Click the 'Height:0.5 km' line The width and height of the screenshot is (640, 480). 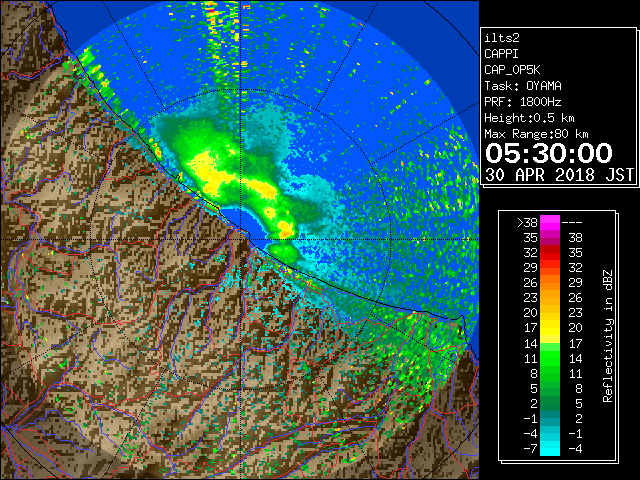[529, 118]
